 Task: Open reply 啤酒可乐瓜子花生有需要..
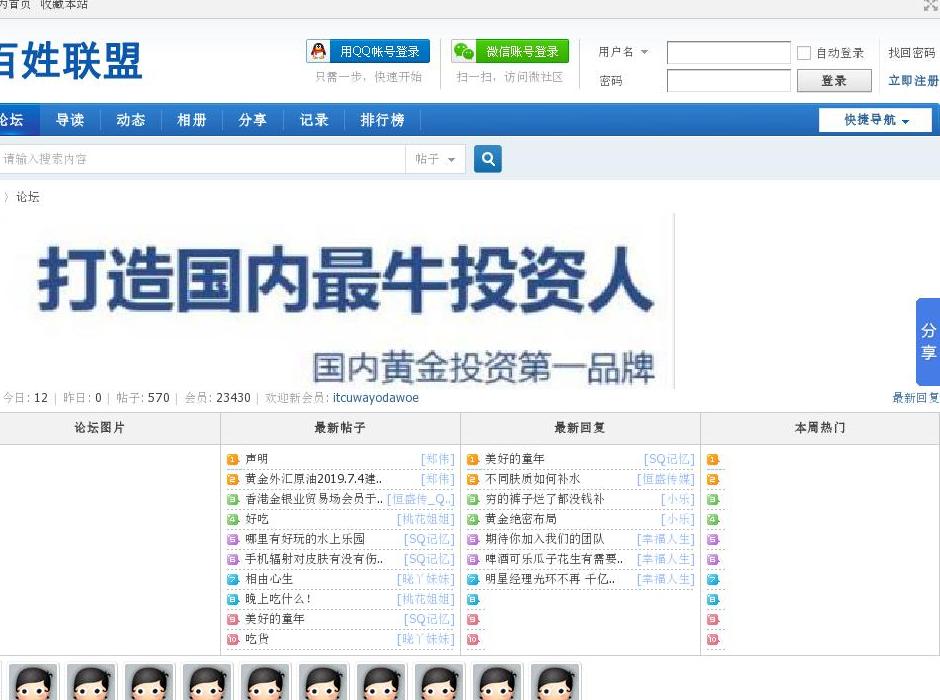coord(554,559)
